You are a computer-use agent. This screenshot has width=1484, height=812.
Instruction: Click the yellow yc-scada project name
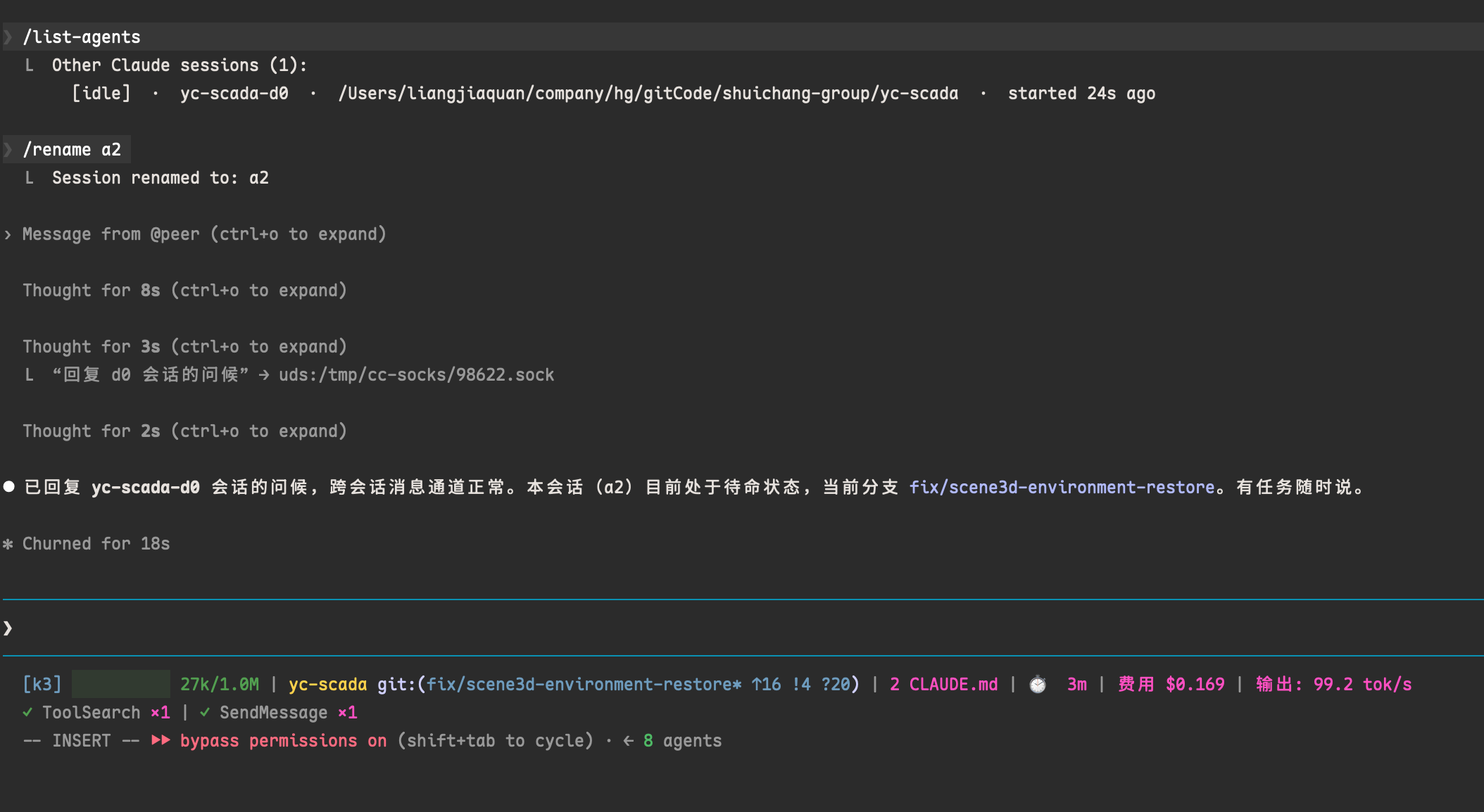click(328, 684)
